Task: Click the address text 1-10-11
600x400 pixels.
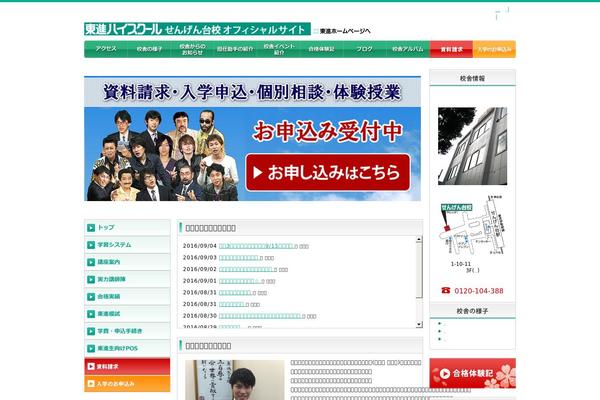Action: click(461, 264)
